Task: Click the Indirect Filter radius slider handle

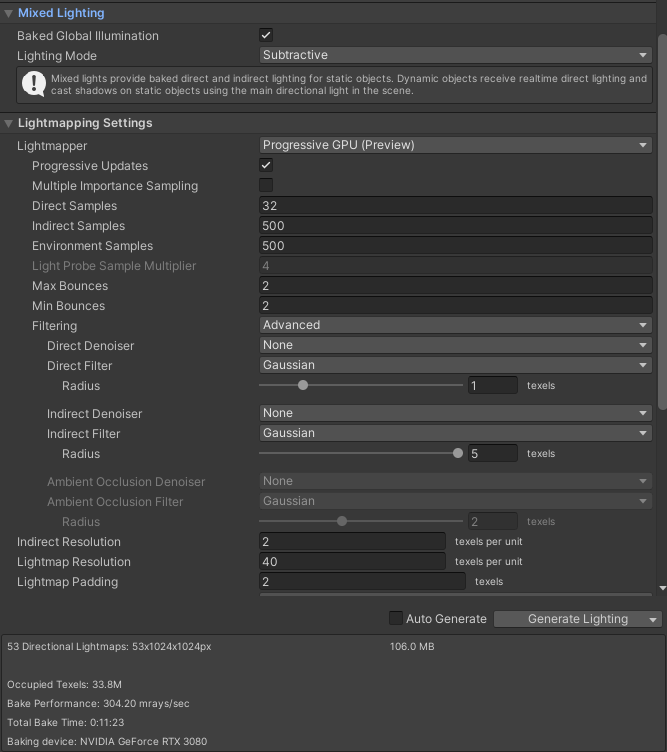Action: [457, 453]
